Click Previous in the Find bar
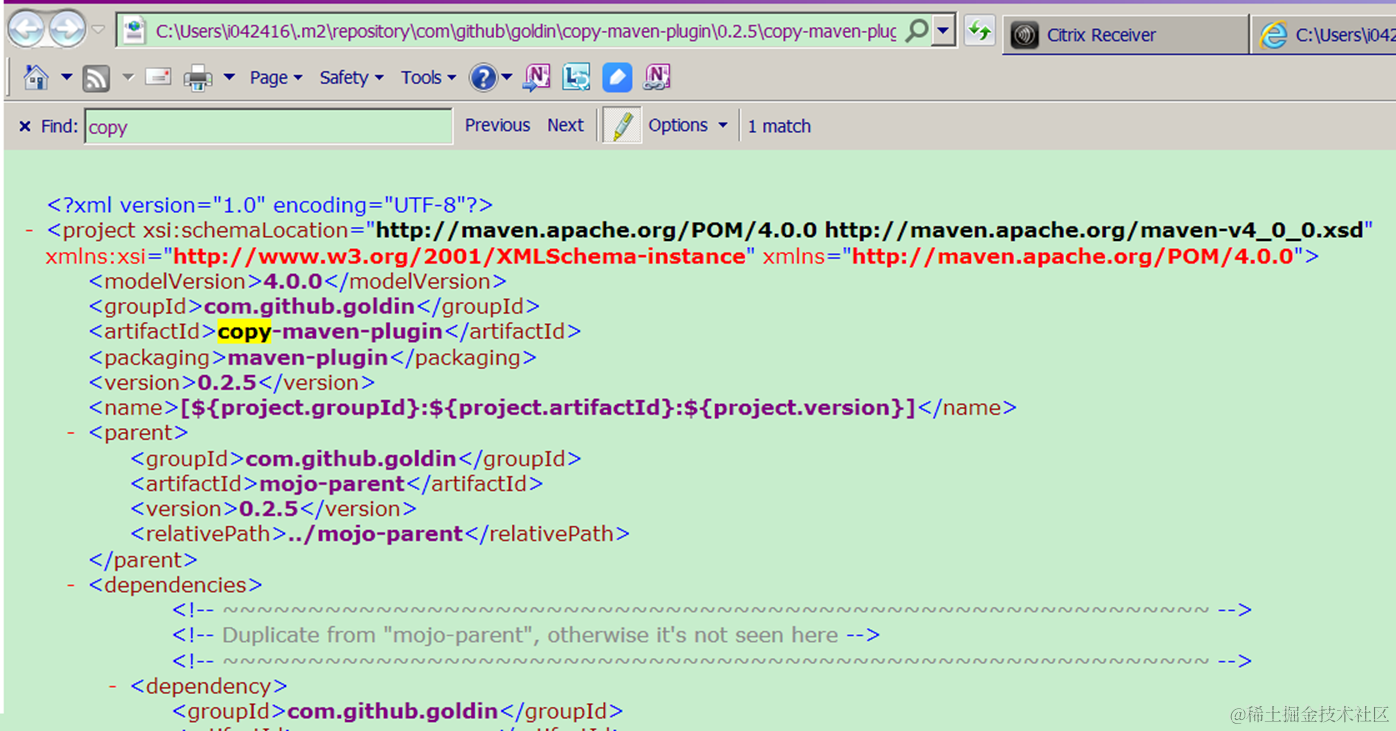 [x=497, y=125]
